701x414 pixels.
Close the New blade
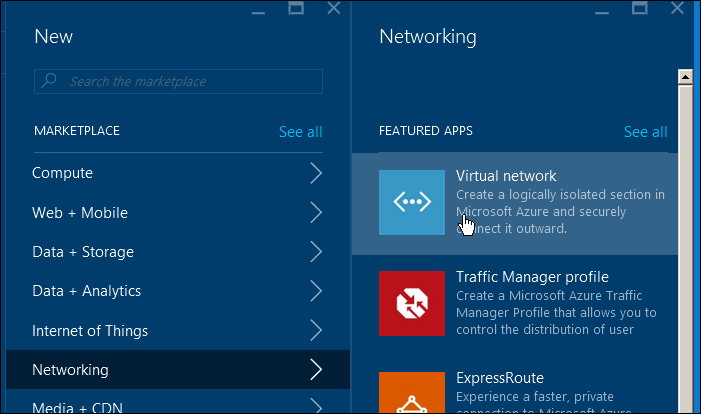point(334,8)
